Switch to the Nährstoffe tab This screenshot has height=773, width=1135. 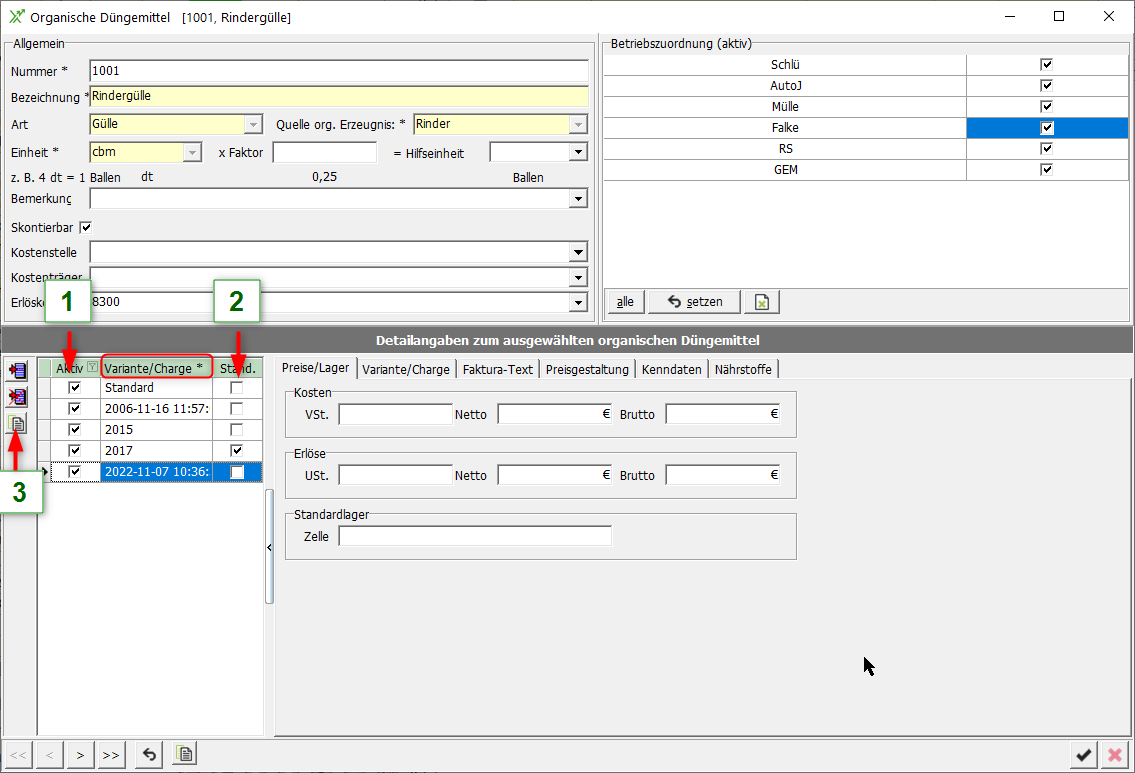[743, 369]
